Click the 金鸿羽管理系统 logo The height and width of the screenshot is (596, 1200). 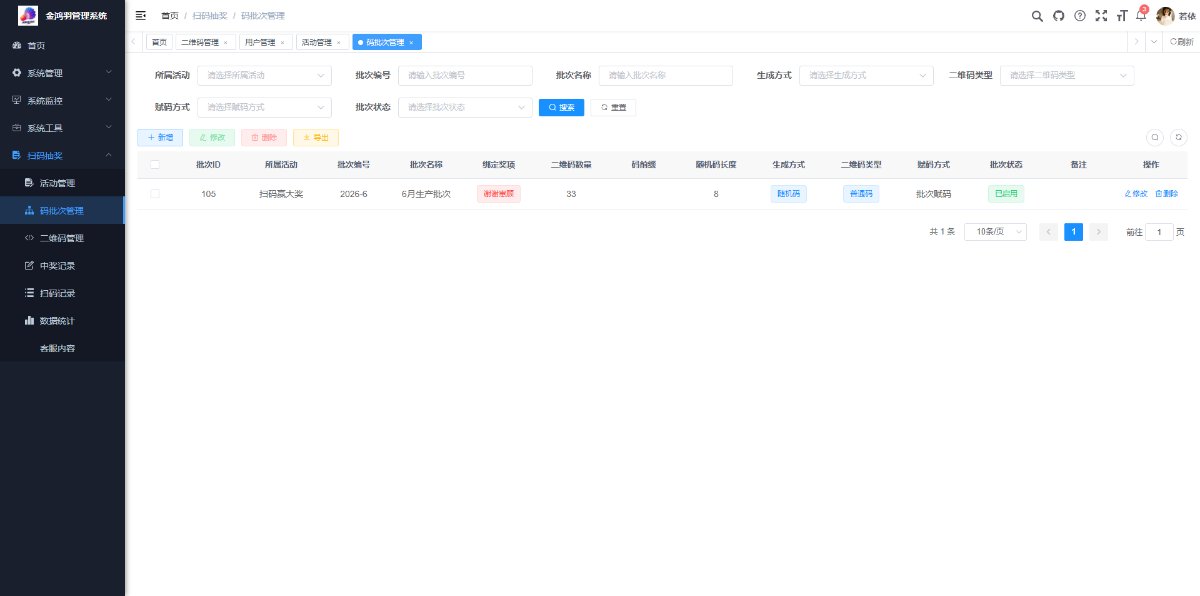(62, 15)
